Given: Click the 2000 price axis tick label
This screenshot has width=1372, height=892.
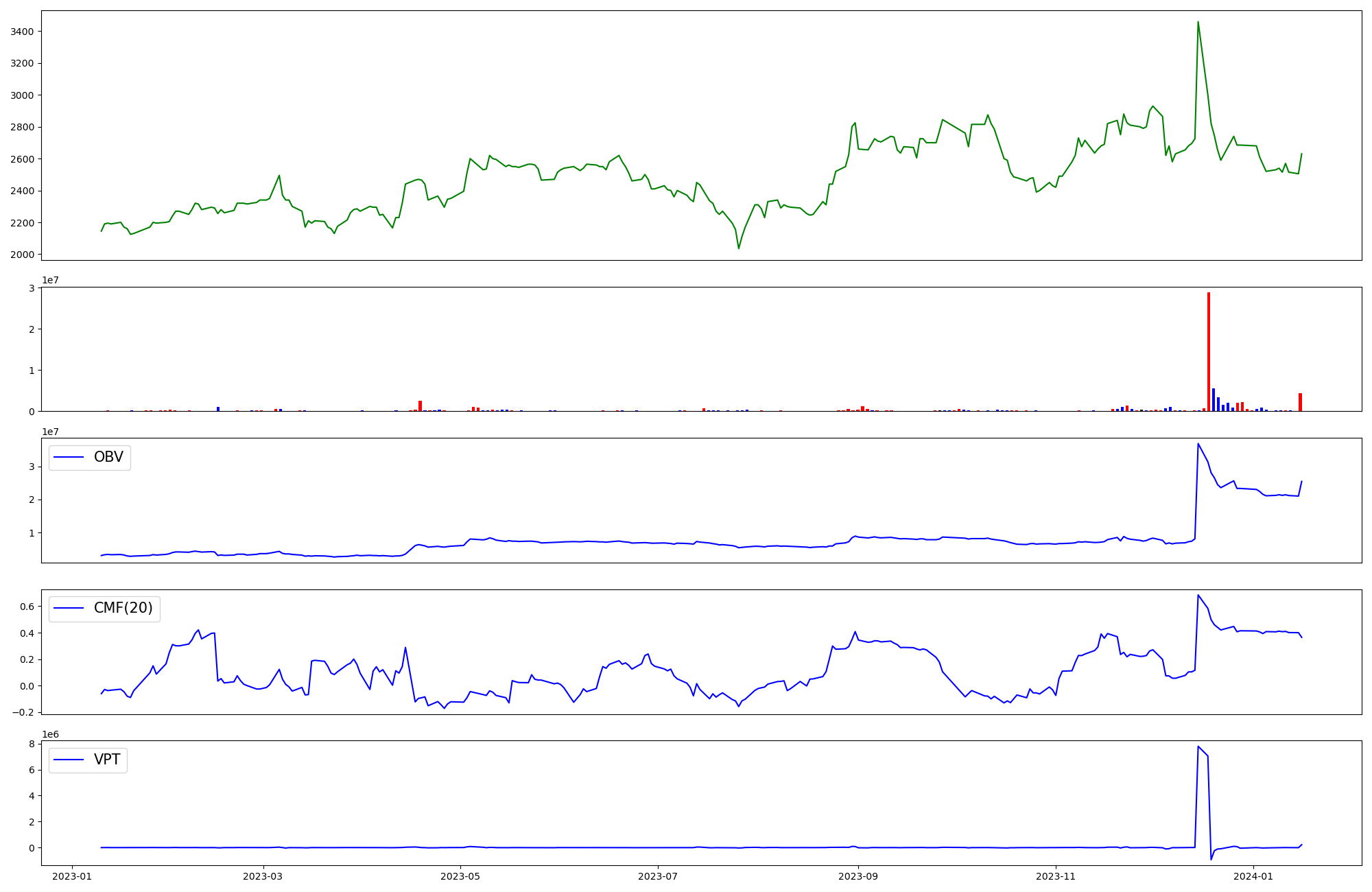Looking at the screenshot, I should 23,255.
